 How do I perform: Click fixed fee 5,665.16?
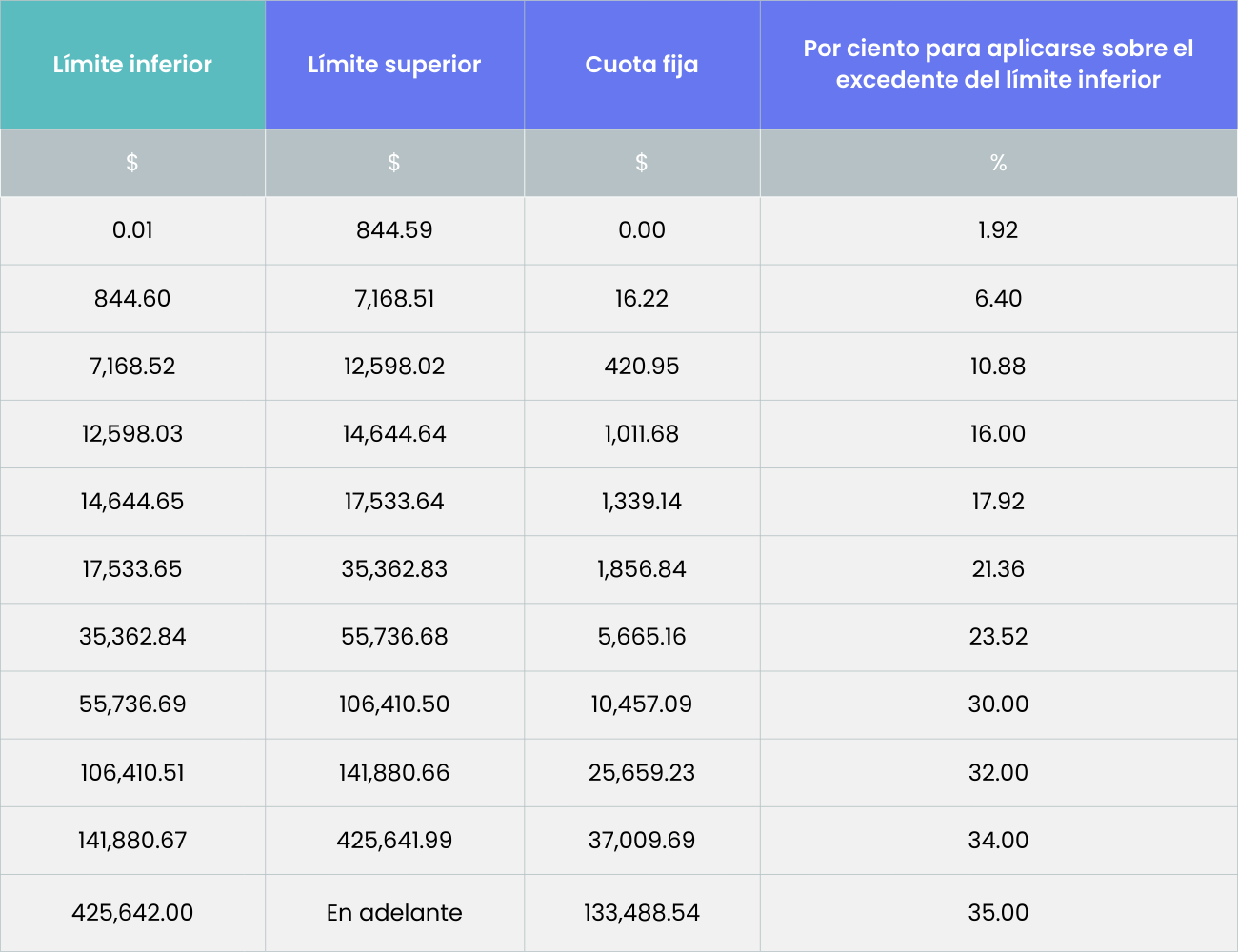642,636
